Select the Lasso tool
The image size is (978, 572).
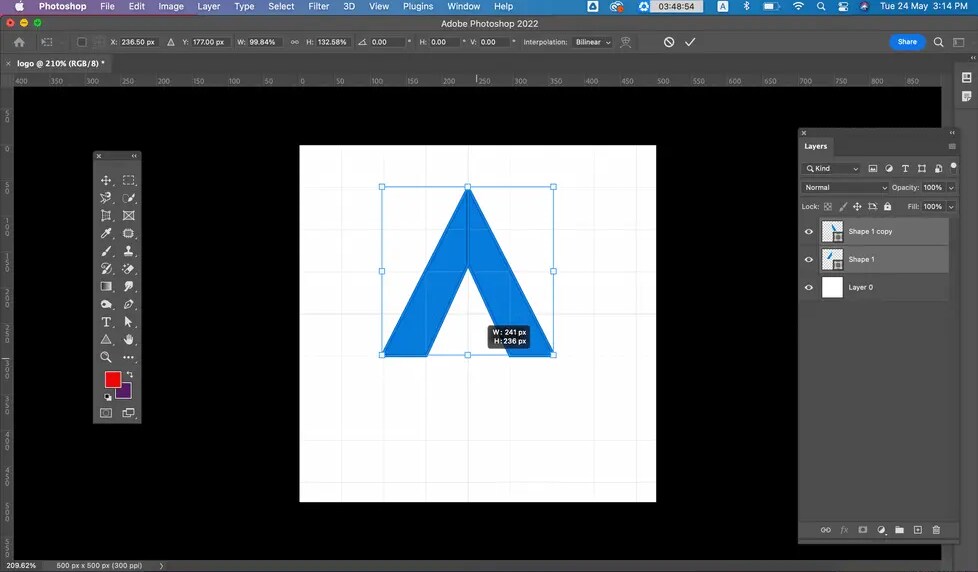tap(106, 198)
